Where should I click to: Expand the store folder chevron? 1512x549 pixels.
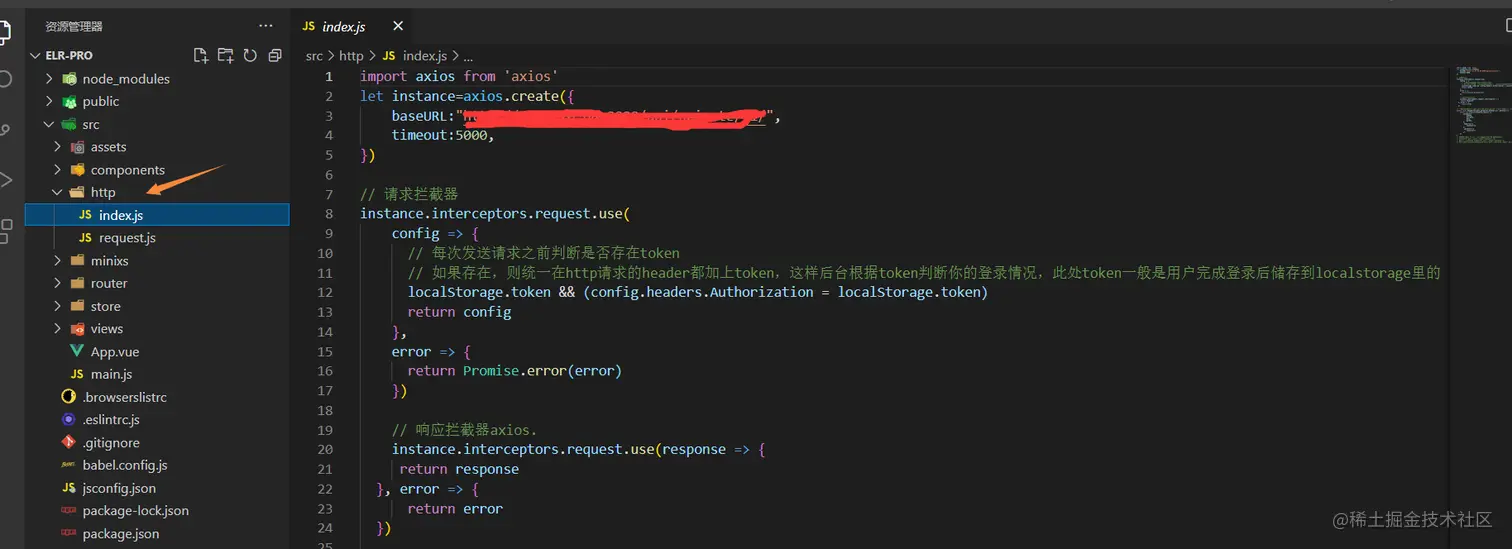pyautogui.click(x=58, y=306)
